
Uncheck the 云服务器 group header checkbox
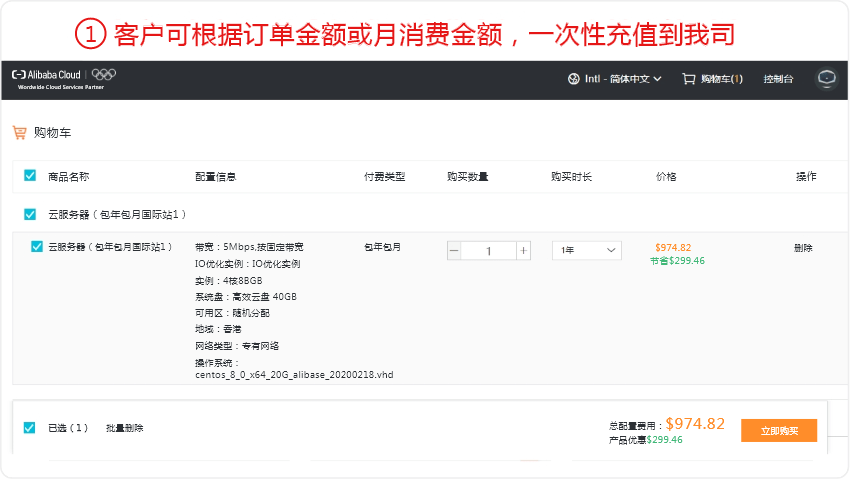(x=30, y=214)
